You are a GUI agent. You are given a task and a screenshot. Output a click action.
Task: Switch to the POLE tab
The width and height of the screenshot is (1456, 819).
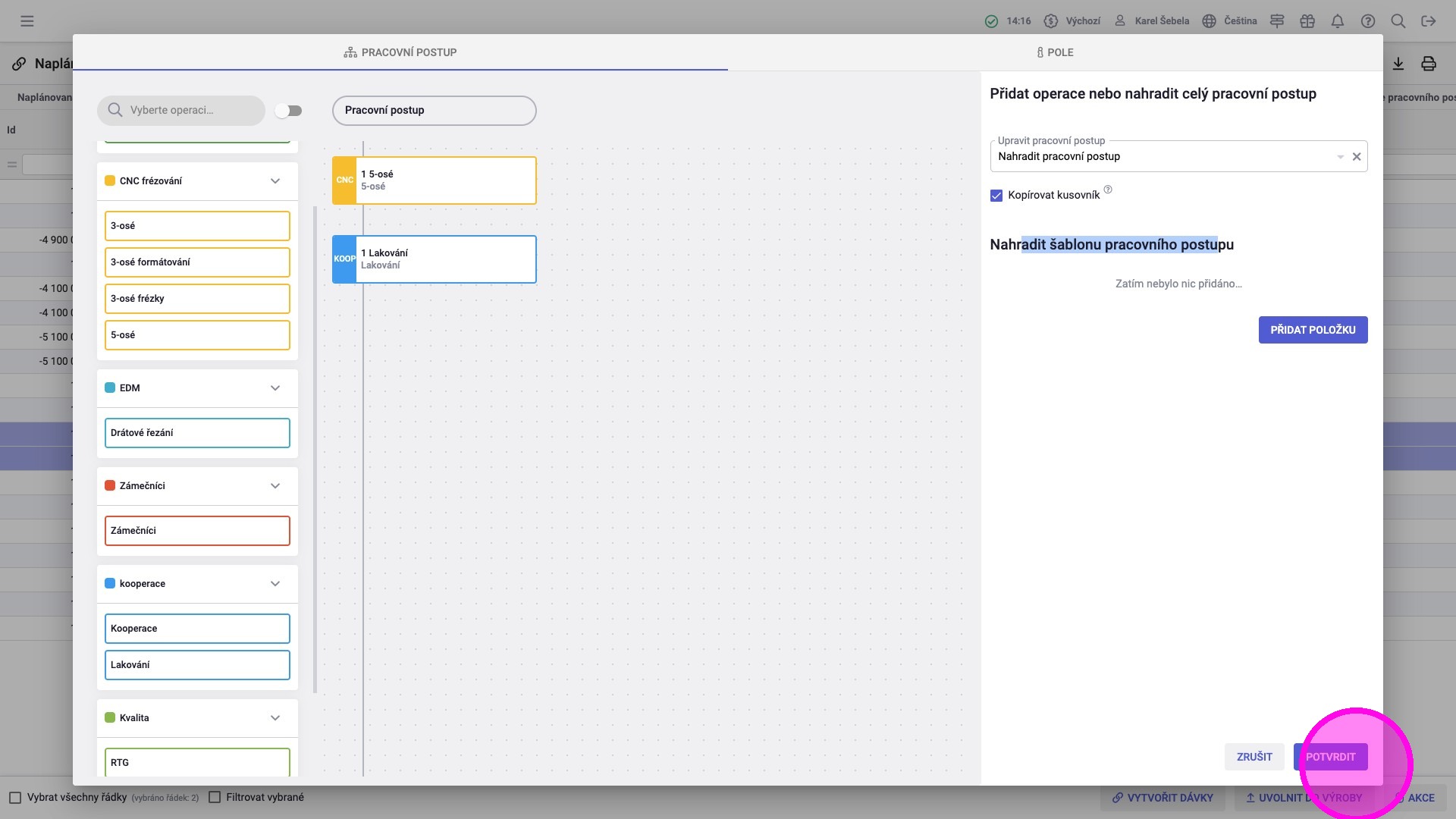pyautogui.click(x=1055, y=52)
